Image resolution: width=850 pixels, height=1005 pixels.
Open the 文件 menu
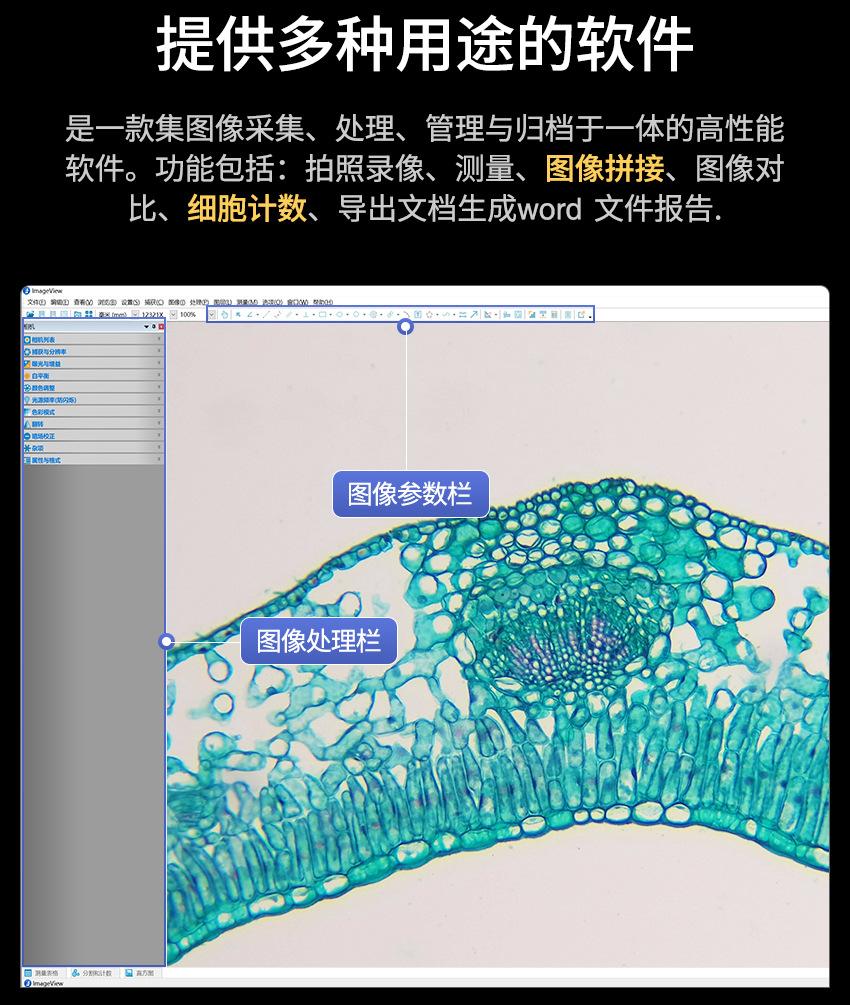35,302
